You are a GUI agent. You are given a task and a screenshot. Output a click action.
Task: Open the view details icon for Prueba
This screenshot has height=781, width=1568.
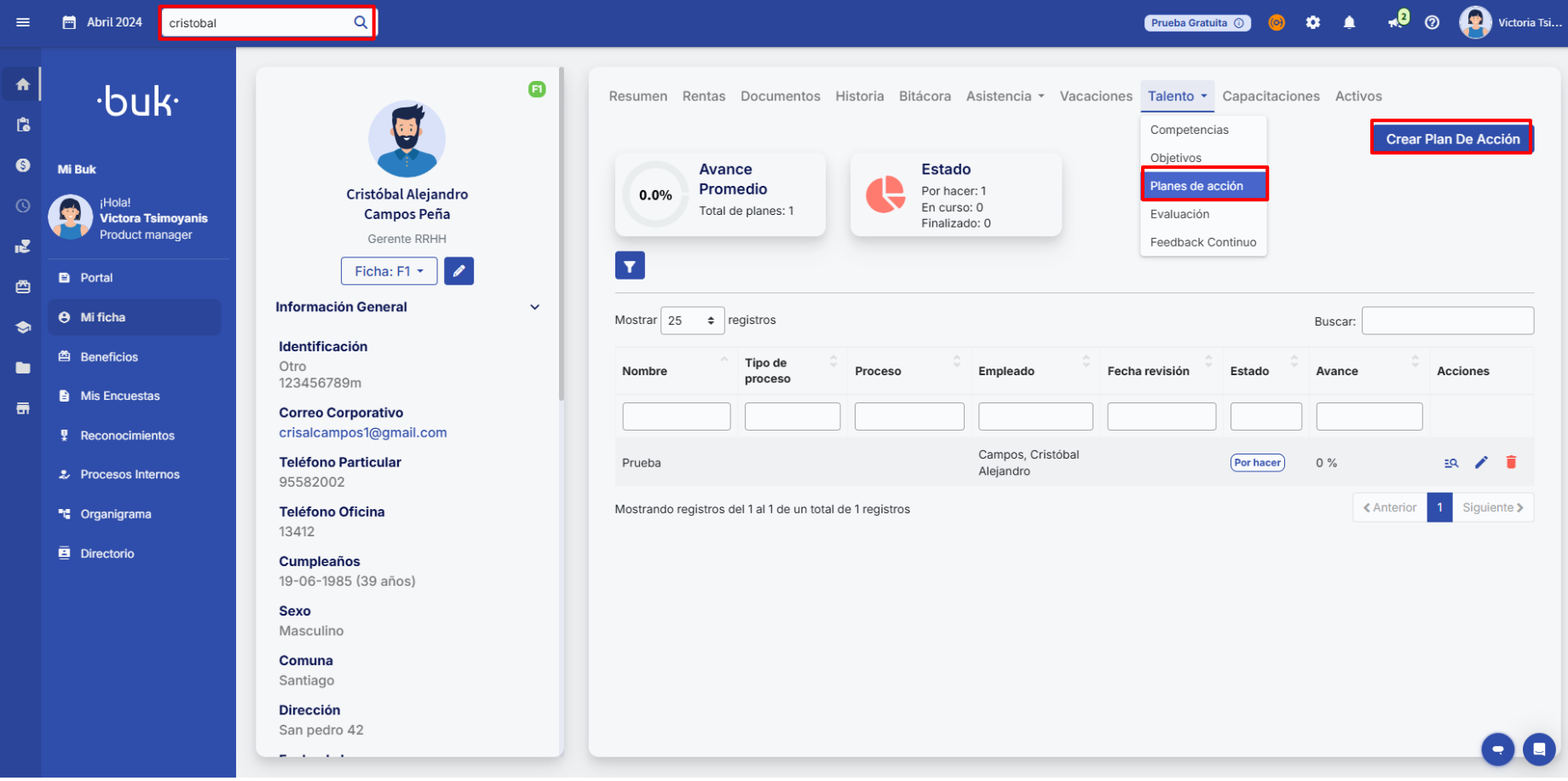pos(1451,463)
